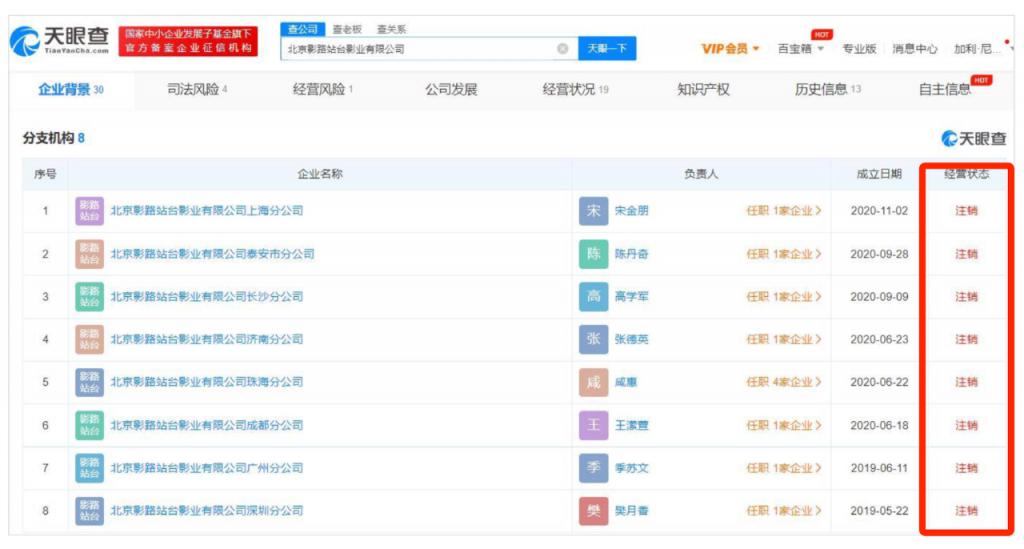Expand the 百宝箱 dropdown
The height and width of the screenshot is (549, 1024).
point(801,49)
